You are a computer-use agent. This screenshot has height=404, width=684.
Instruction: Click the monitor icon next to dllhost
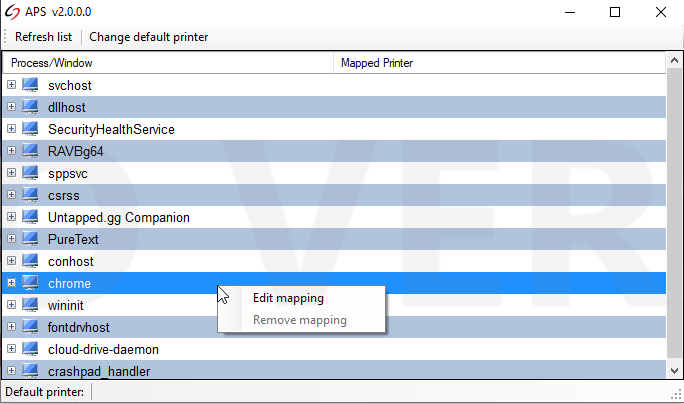(x=30, y=107)
